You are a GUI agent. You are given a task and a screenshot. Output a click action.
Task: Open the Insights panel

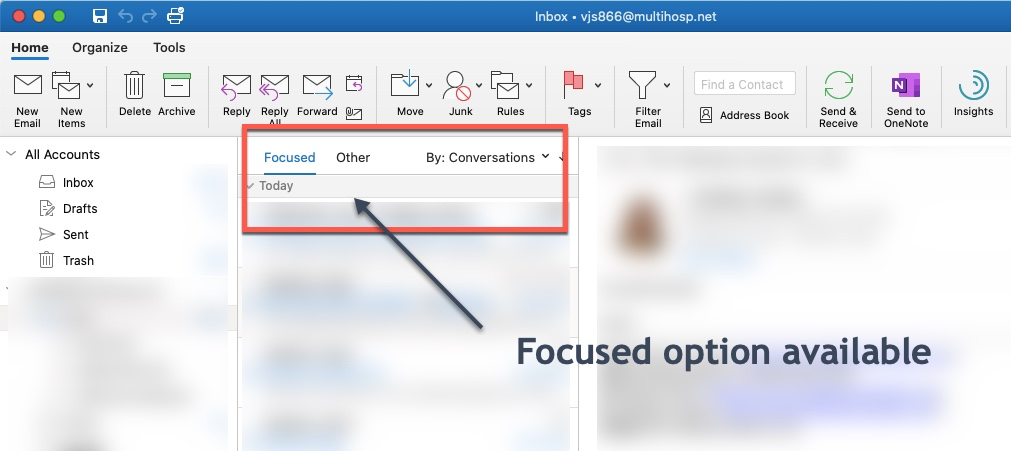tap(974, 95)
